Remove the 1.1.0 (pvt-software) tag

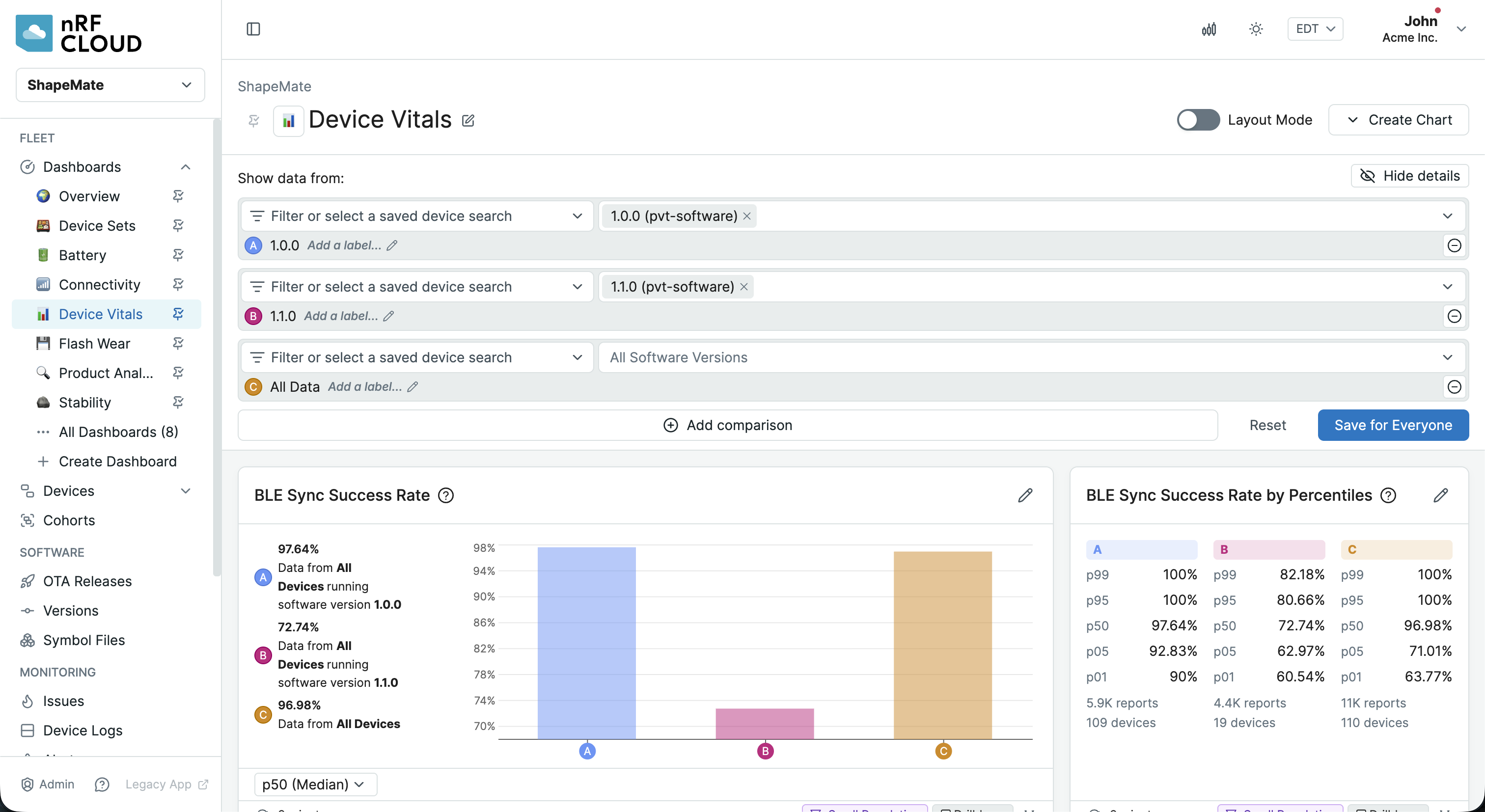743,286
